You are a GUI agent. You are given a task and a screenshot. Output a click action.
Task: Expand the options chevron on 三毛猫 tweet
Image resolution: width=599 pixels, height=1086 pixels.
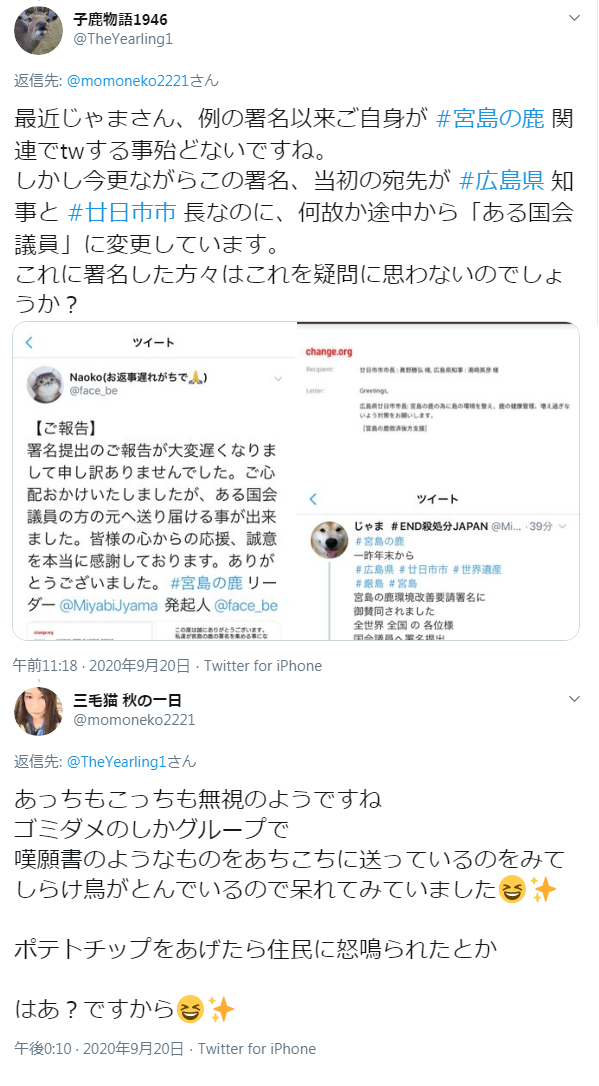click(574, 699)
